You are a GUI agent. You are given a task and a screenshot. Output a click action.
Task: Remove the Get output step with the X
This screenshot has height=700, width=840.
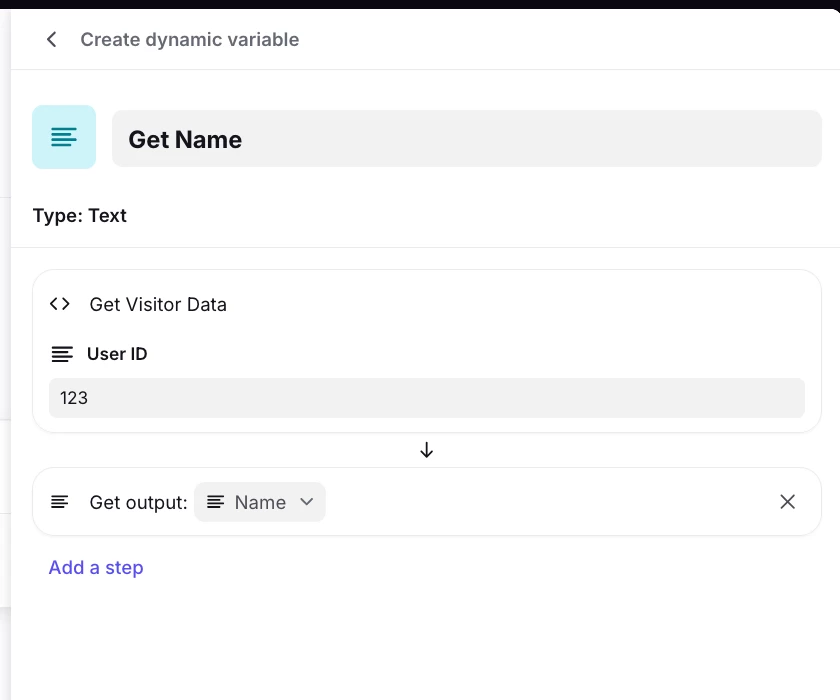788,502
